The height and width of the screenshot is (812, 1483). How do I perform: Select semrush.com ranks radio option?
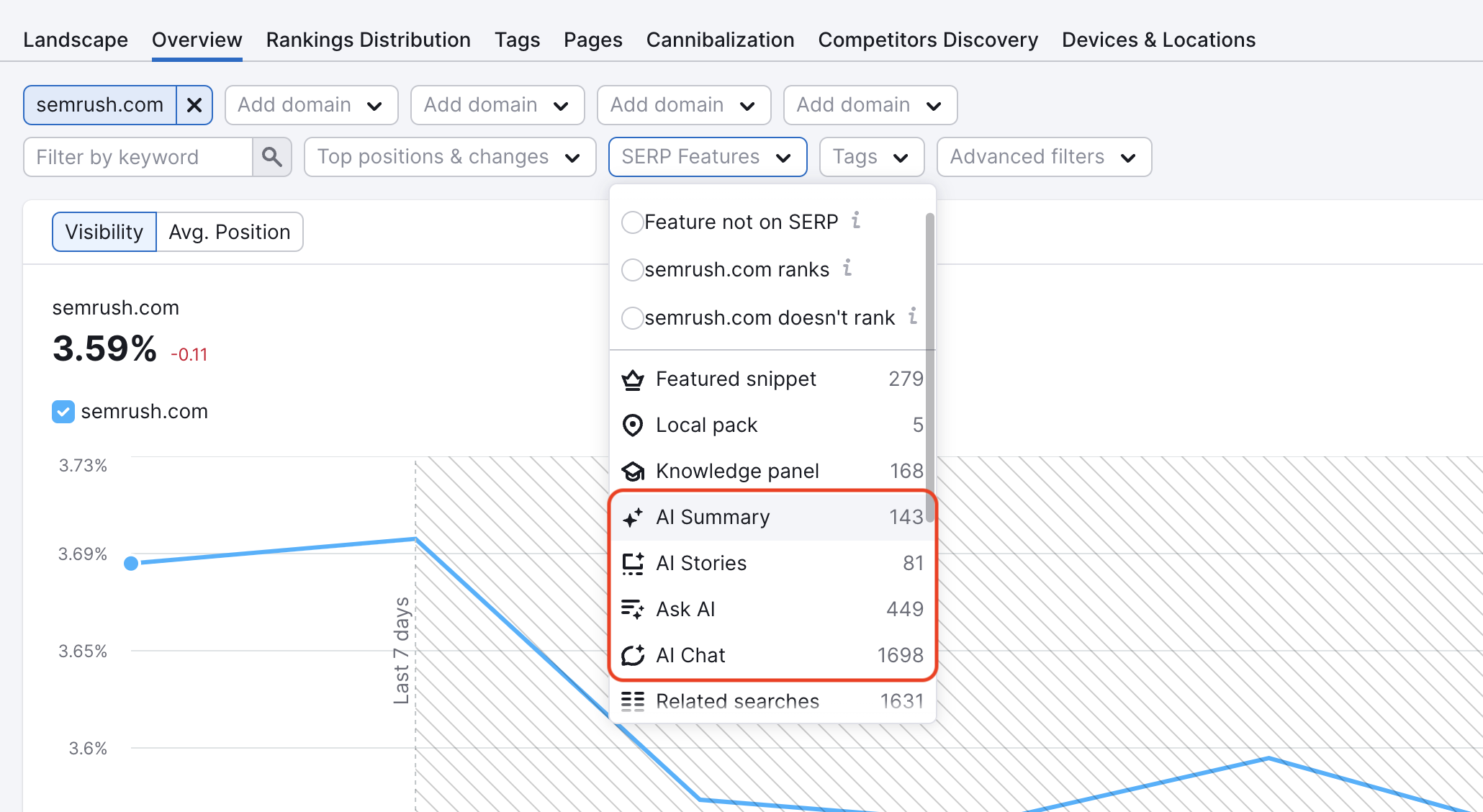point(632,270)
